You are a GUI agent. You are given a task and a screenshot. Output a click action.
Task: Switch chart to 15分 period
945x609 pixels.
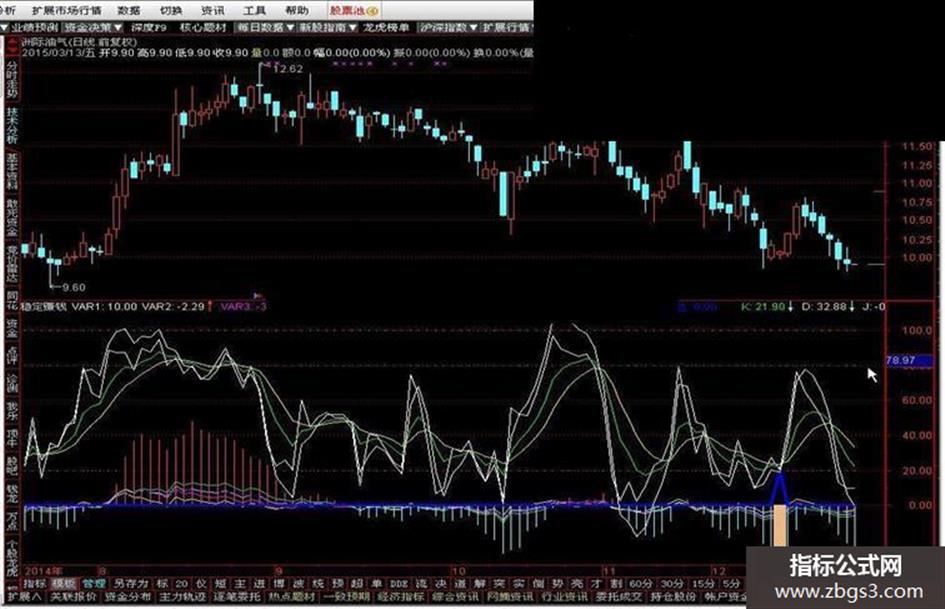703,583
